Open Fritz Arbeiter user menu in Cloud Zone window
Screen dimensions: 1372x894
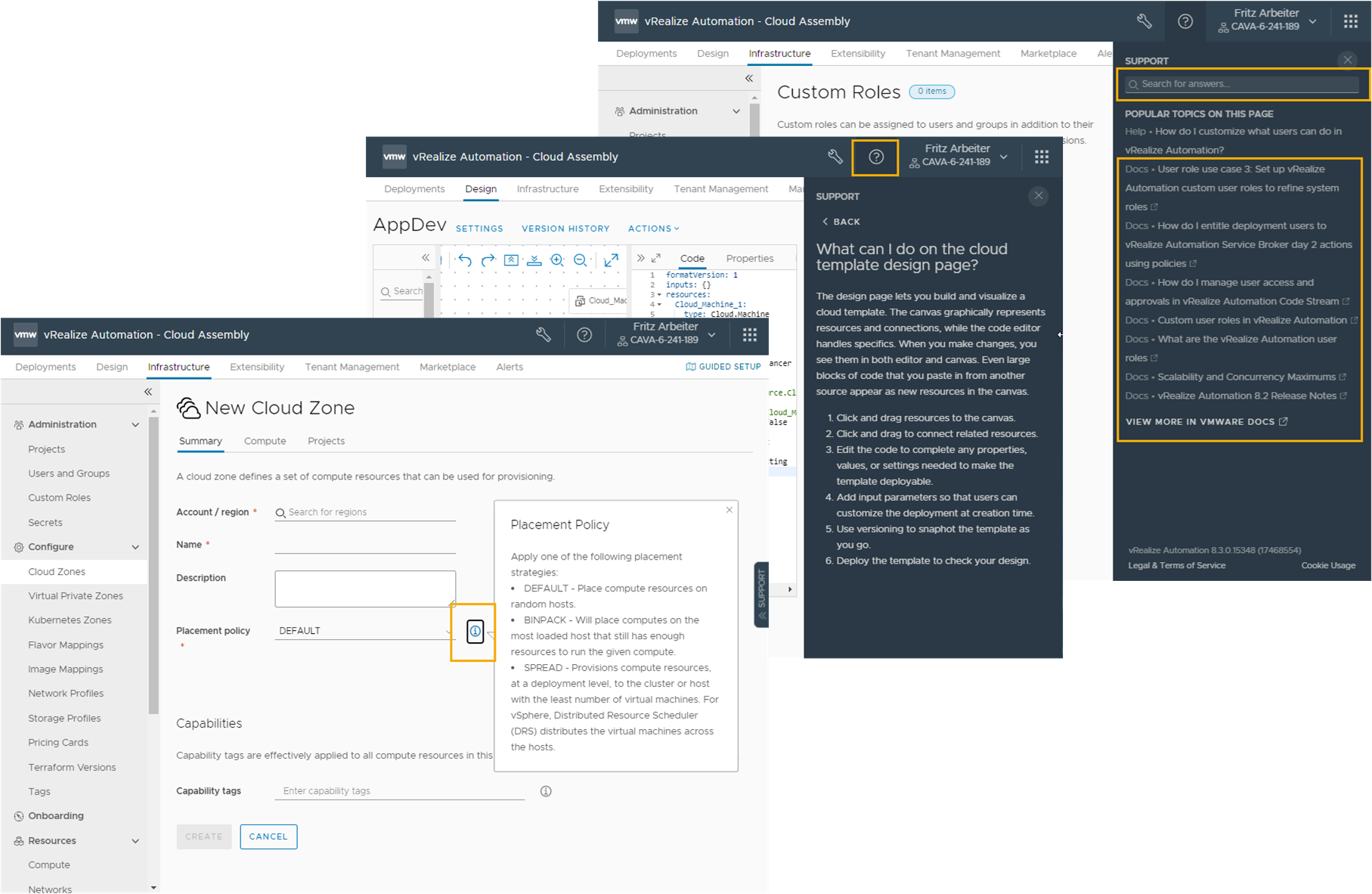click(x=666, y=334)
